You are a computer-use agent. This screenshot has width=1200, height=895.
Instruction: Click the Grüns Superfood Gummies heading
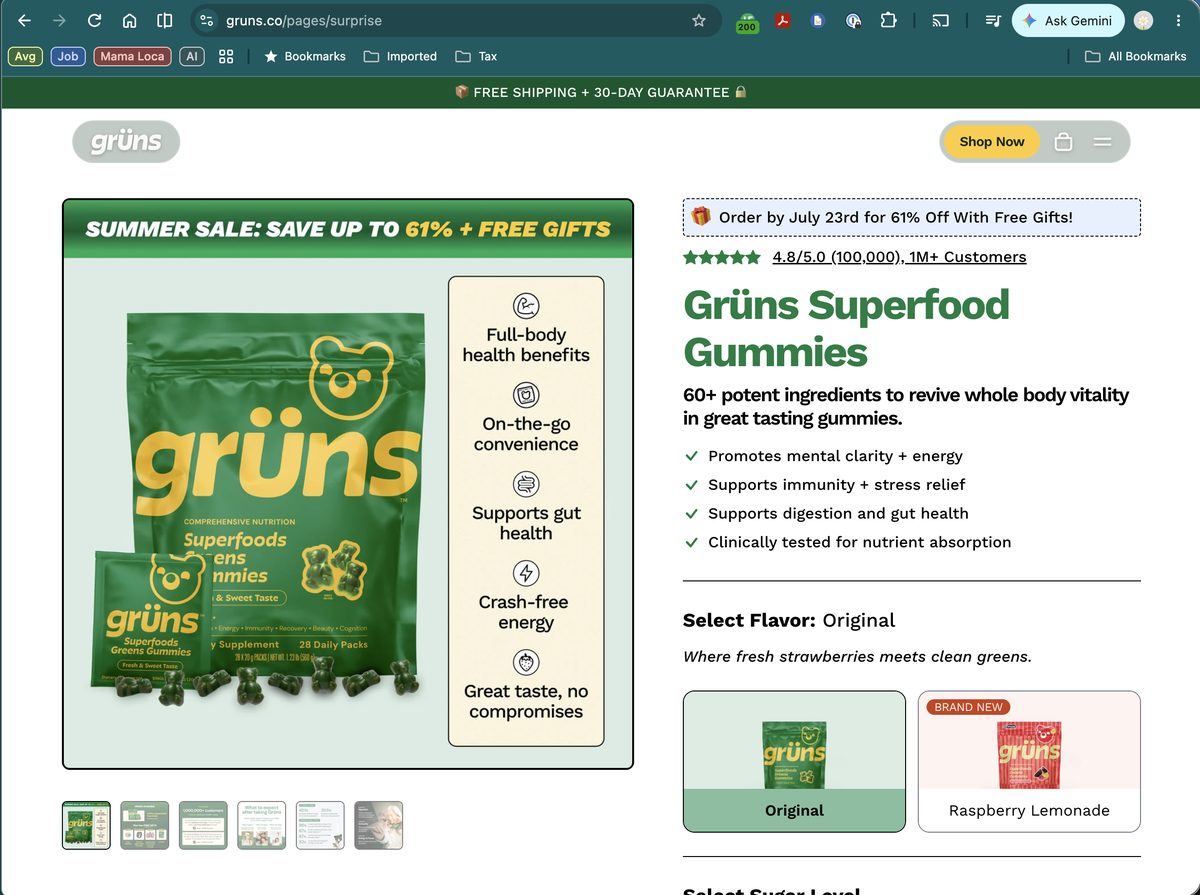(846, 328)
